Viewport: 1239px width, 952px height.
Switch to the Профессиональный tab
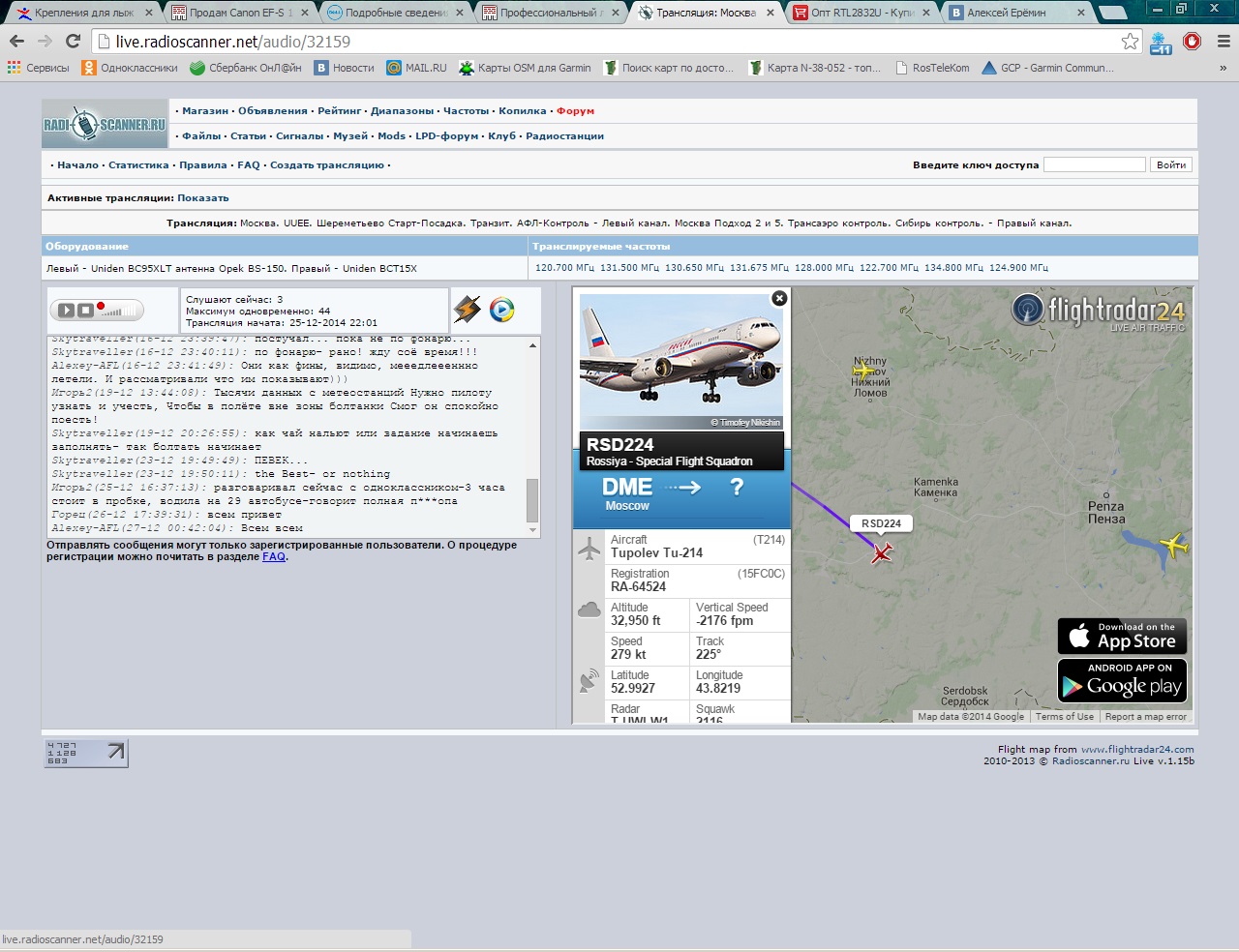click(552, 13)
